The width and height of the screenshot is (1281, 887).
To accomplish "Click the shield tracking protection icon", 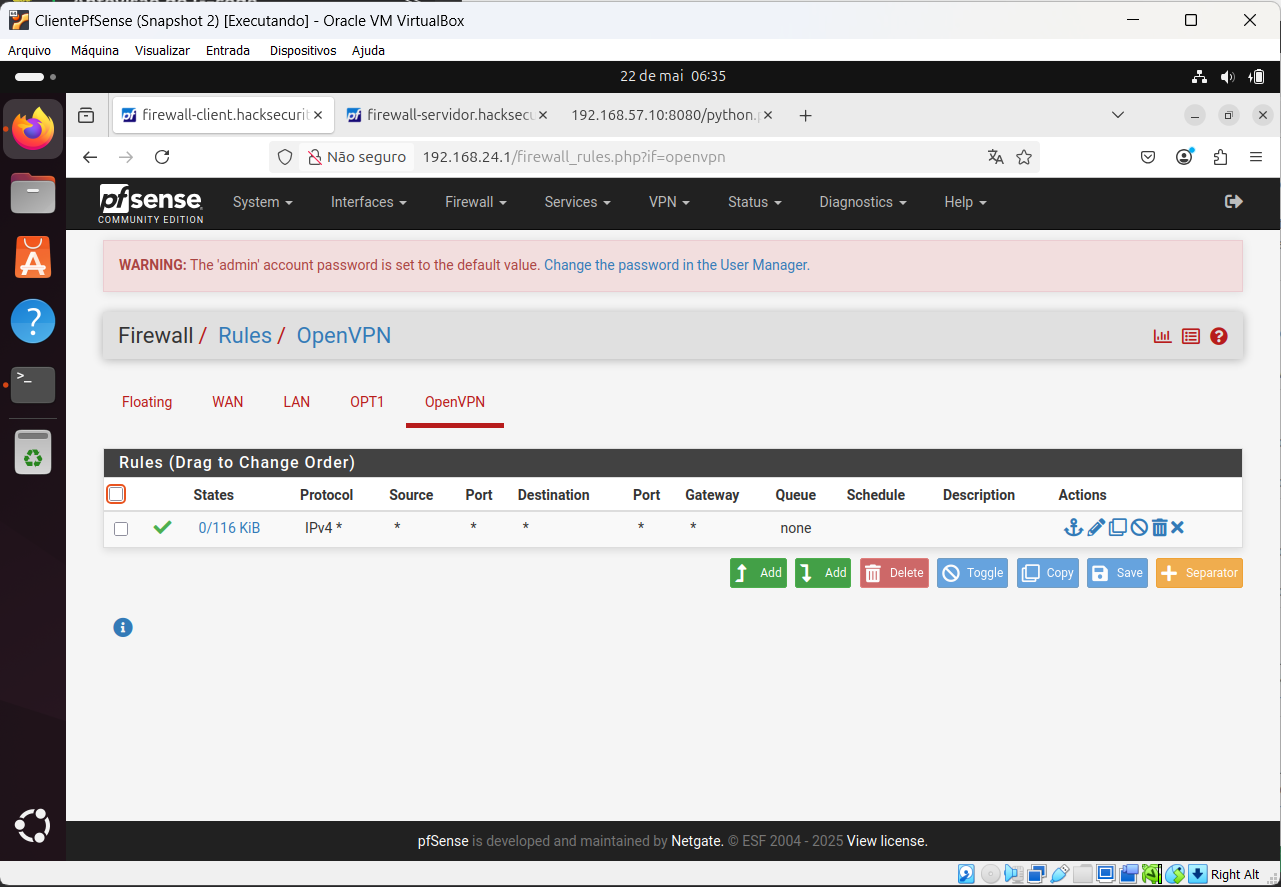I will (285, 157).
